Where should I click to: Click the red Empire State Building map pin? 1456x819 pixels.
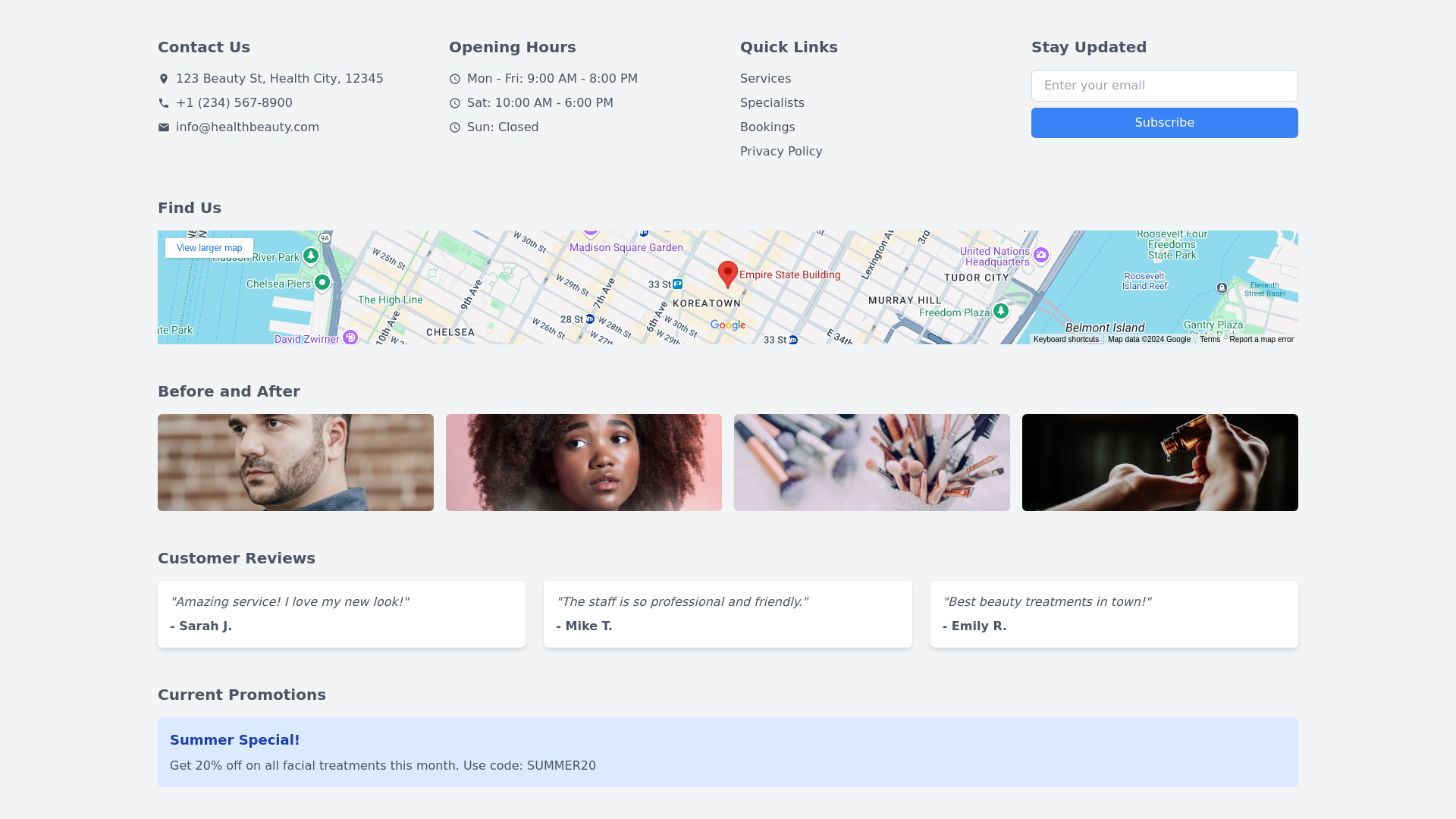(x=727, y=274)
